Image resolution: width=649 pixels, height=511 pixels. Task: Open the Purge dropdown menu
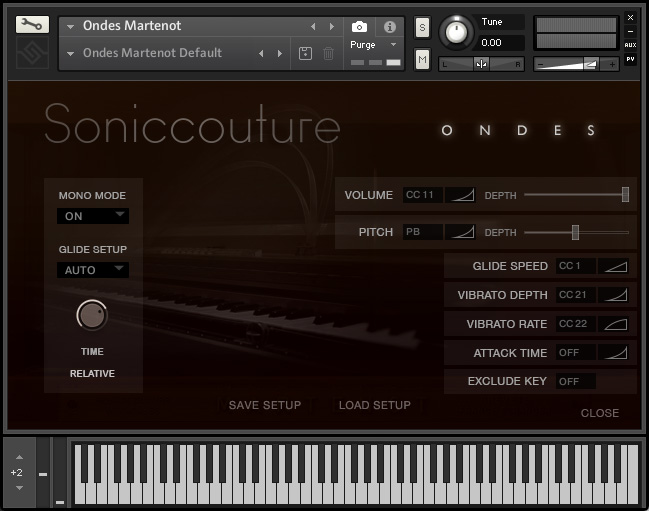click(x=374, y=45)
